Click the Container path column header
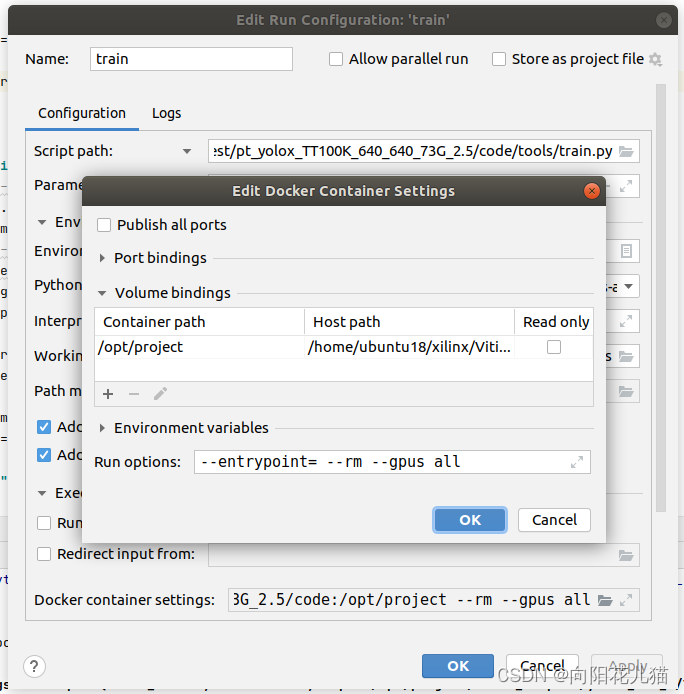Screen dimensions: 684x694 coord(199,322)
